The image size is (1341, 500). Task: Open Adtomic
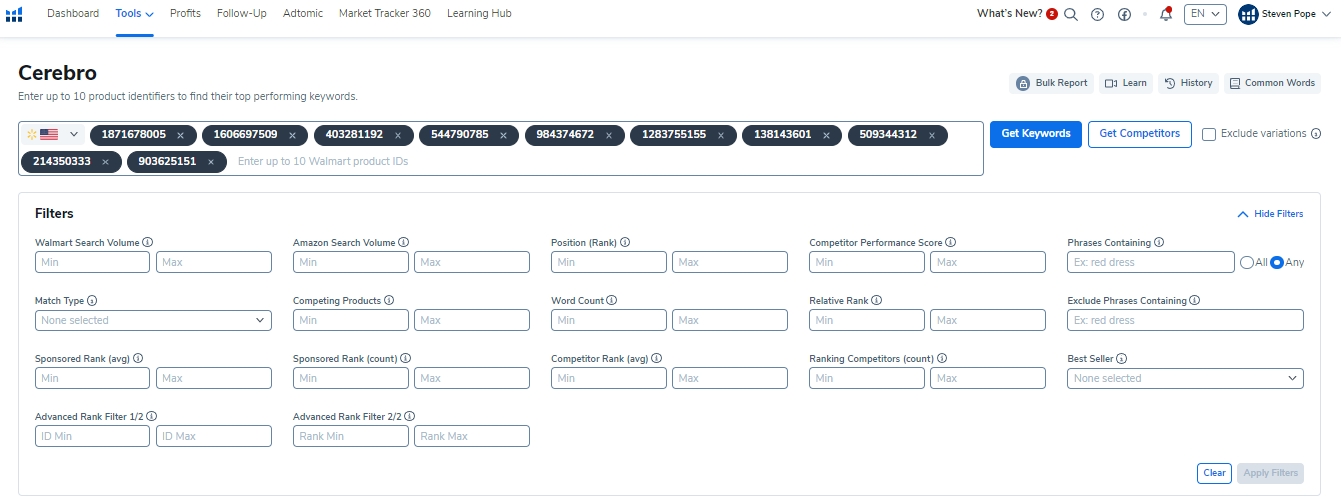coord(301,14)
